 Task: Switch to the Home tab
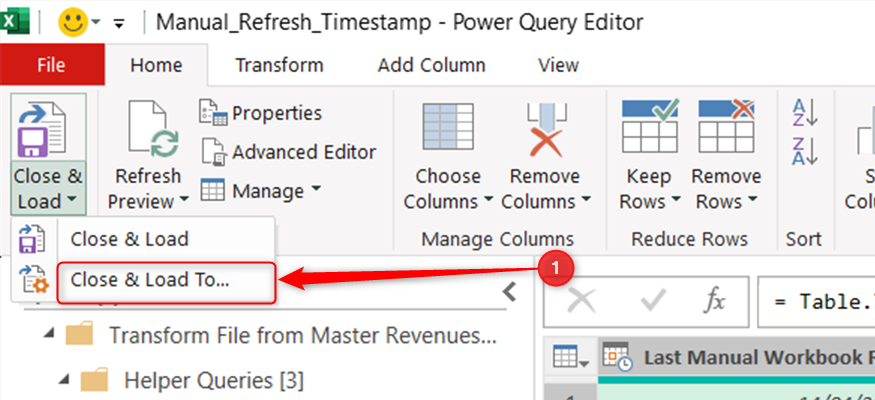[x=156, y=65]
